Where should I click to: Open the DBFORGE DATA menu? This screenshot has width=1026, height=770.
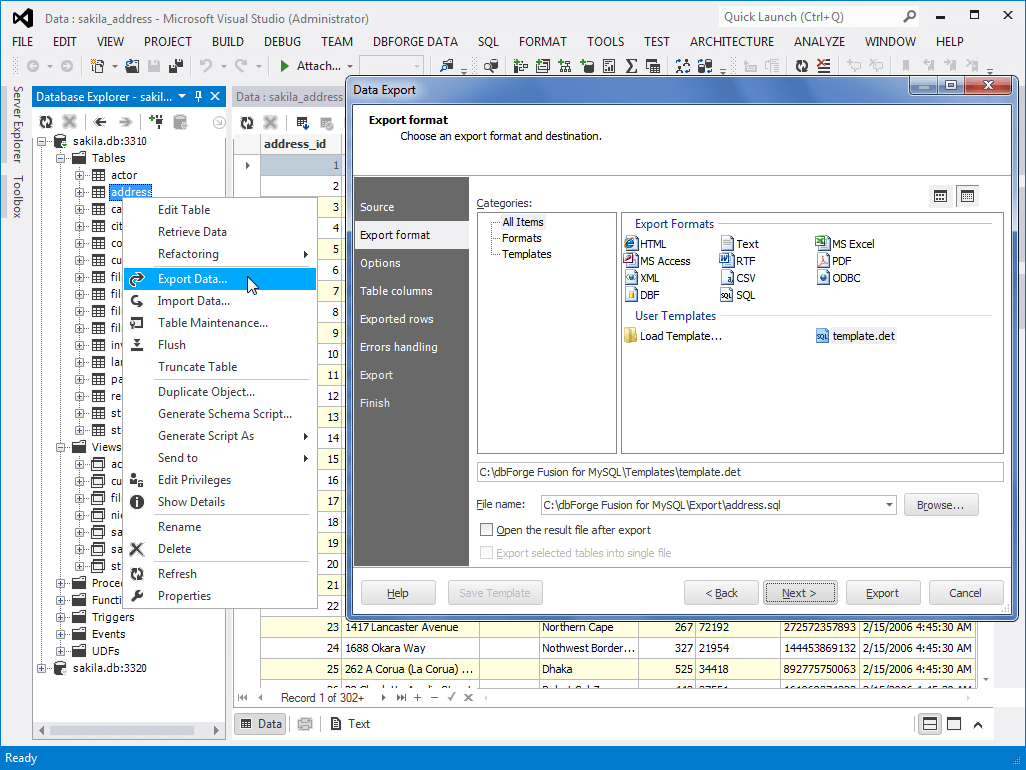coord(415,42)
